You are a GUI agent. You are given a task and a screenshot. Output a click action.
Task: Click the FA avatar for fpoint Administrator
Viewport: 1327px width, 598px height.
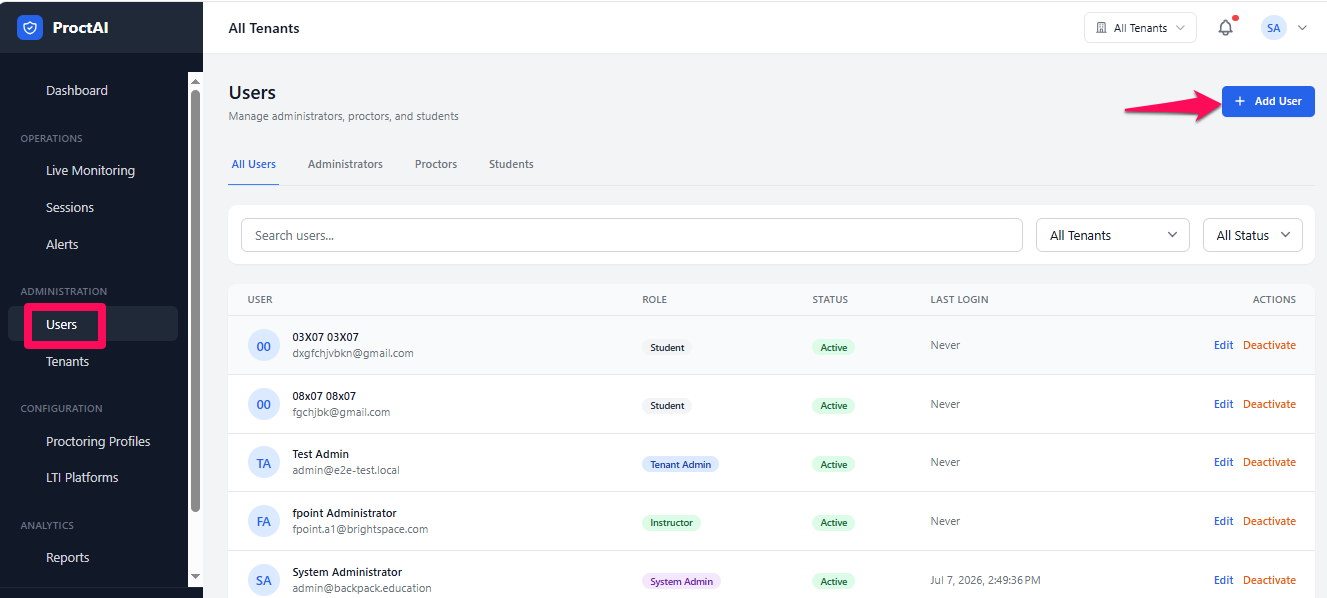pos(264,521)
